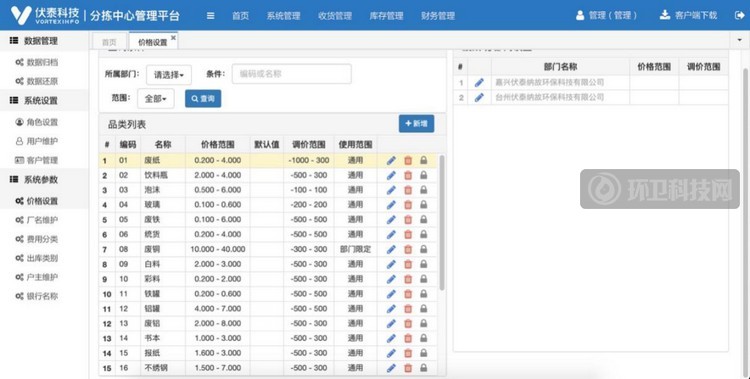Open 库存管理 top menu
The height and width of the screenshot is (379, 750).
(x=386, y=16)
